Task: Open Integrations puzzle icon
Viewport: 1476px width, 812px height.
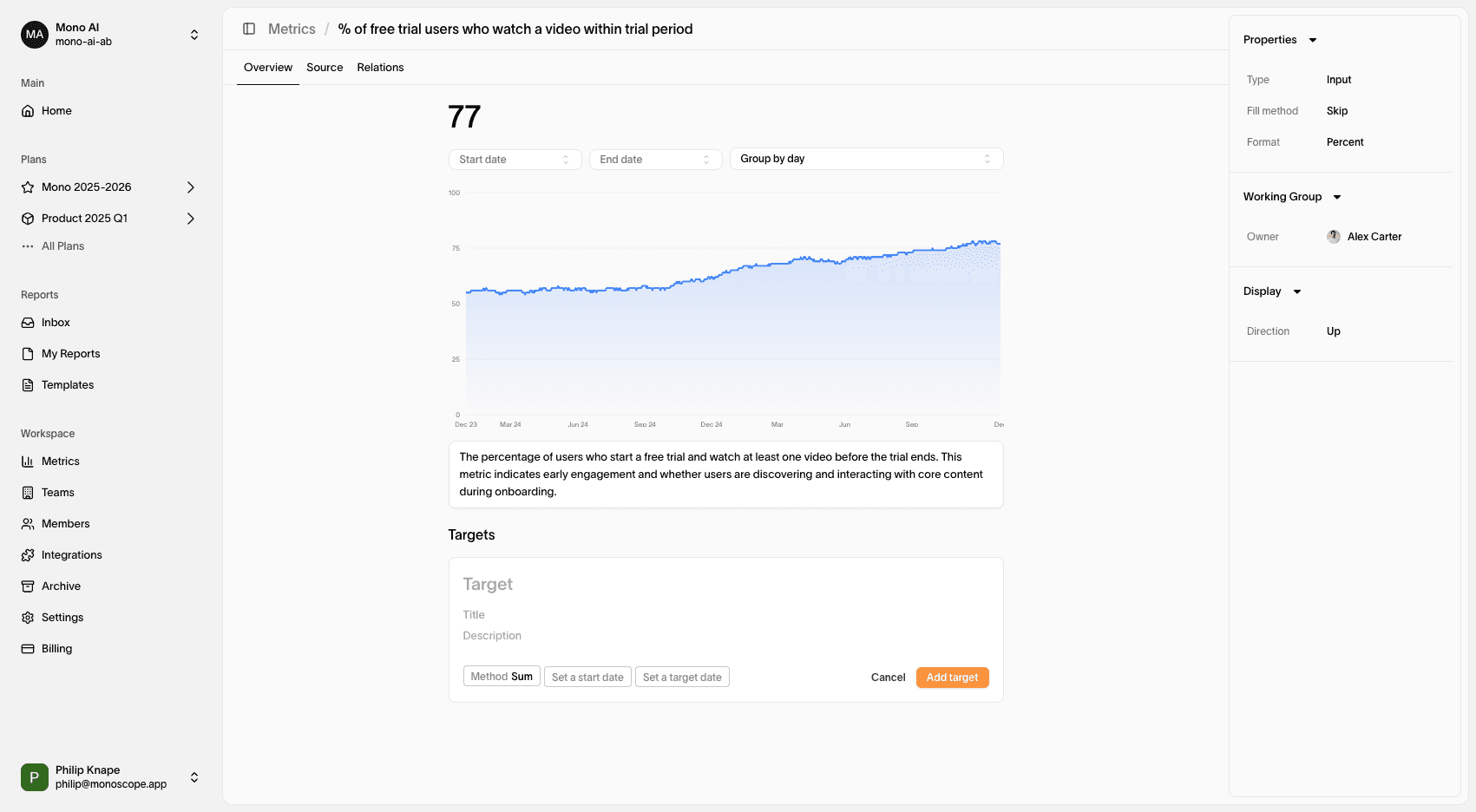Action: (28, 555)
